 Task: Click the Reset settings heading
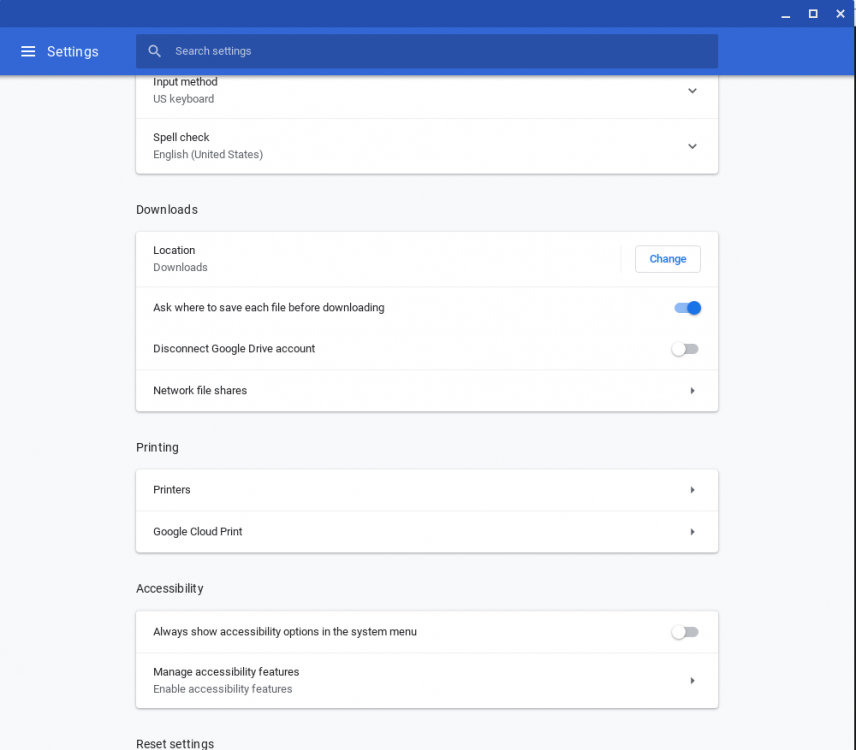click(x=175, y=744)
